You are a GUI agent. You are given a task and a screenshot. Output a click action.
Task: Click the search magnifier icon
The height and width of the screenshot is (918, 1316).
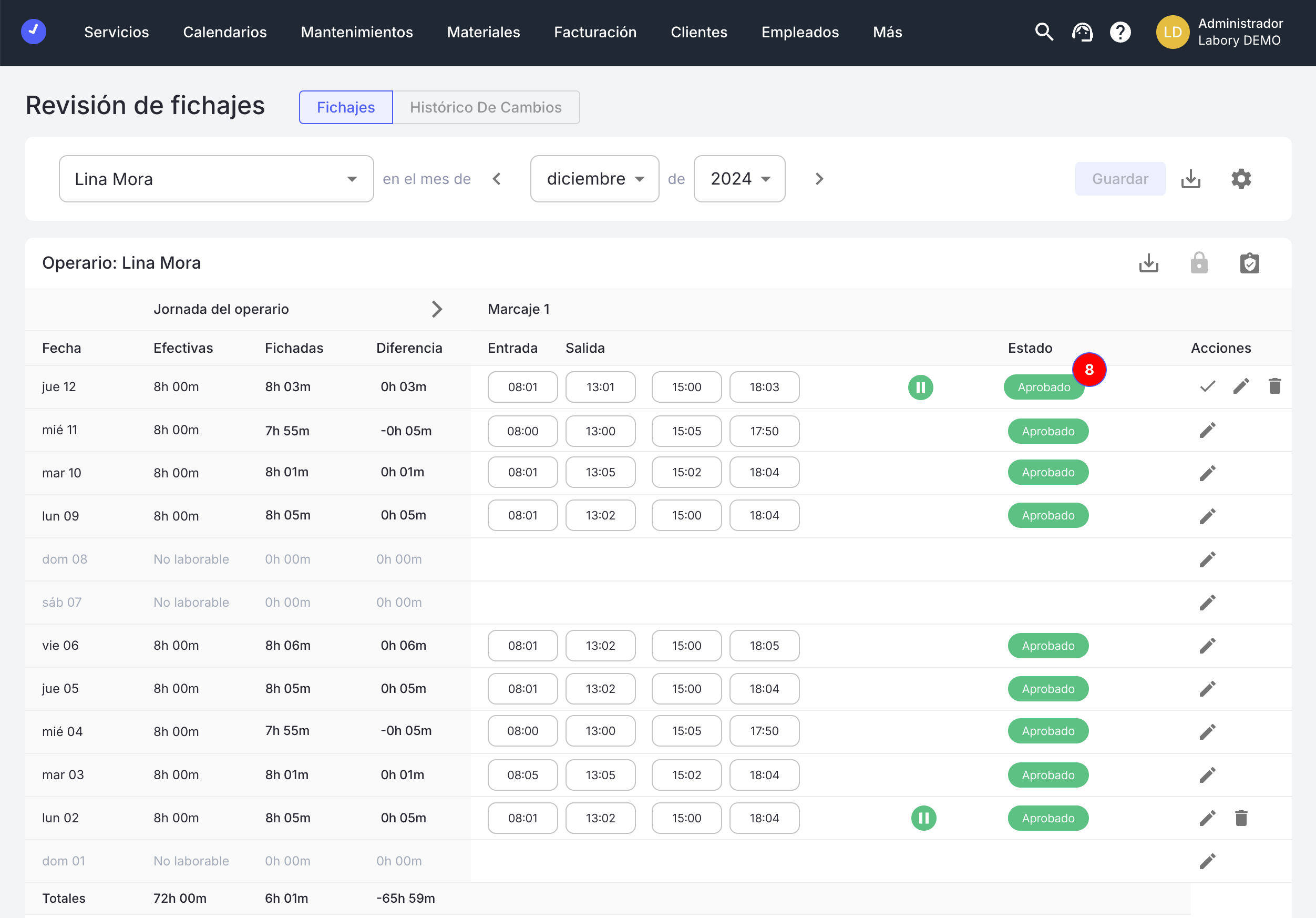[x=1044, y=32]
